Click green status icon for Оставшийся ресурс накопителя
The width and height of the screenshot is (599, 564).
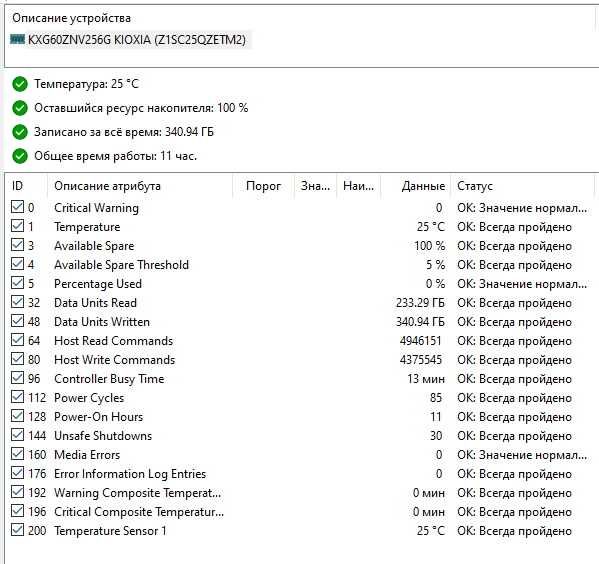tap(19, 108)
